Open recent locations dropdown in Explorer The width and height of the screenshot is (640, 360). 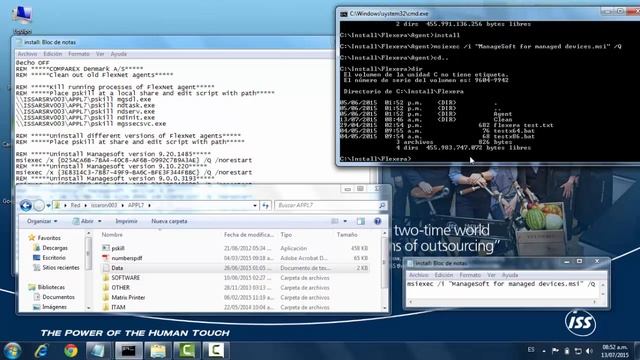click(x=49, y=205)
